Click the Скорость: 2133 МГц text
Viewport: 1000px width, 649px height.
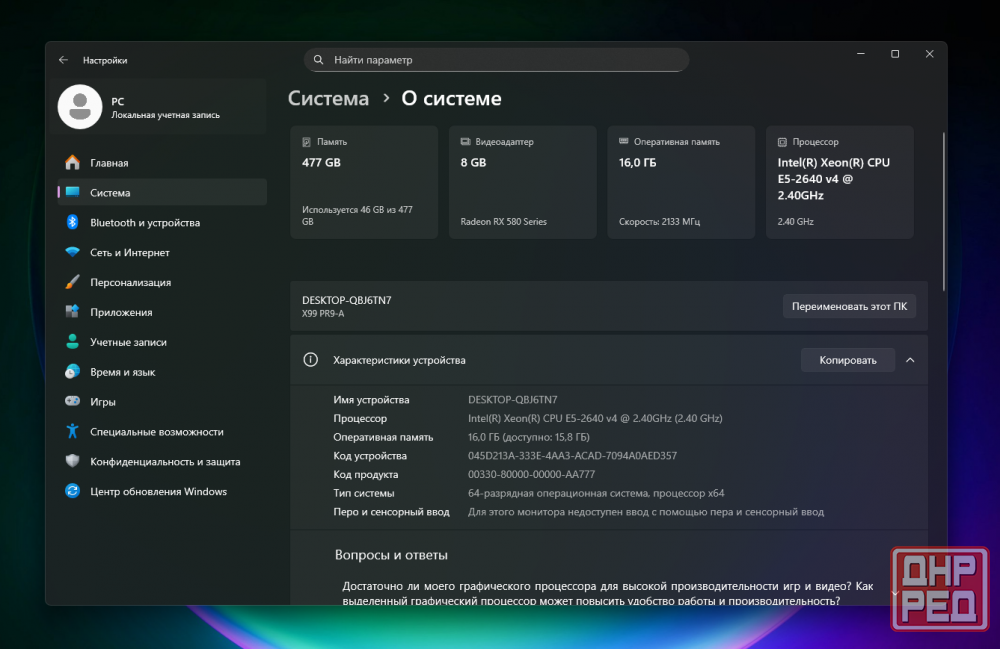(659, 221)
